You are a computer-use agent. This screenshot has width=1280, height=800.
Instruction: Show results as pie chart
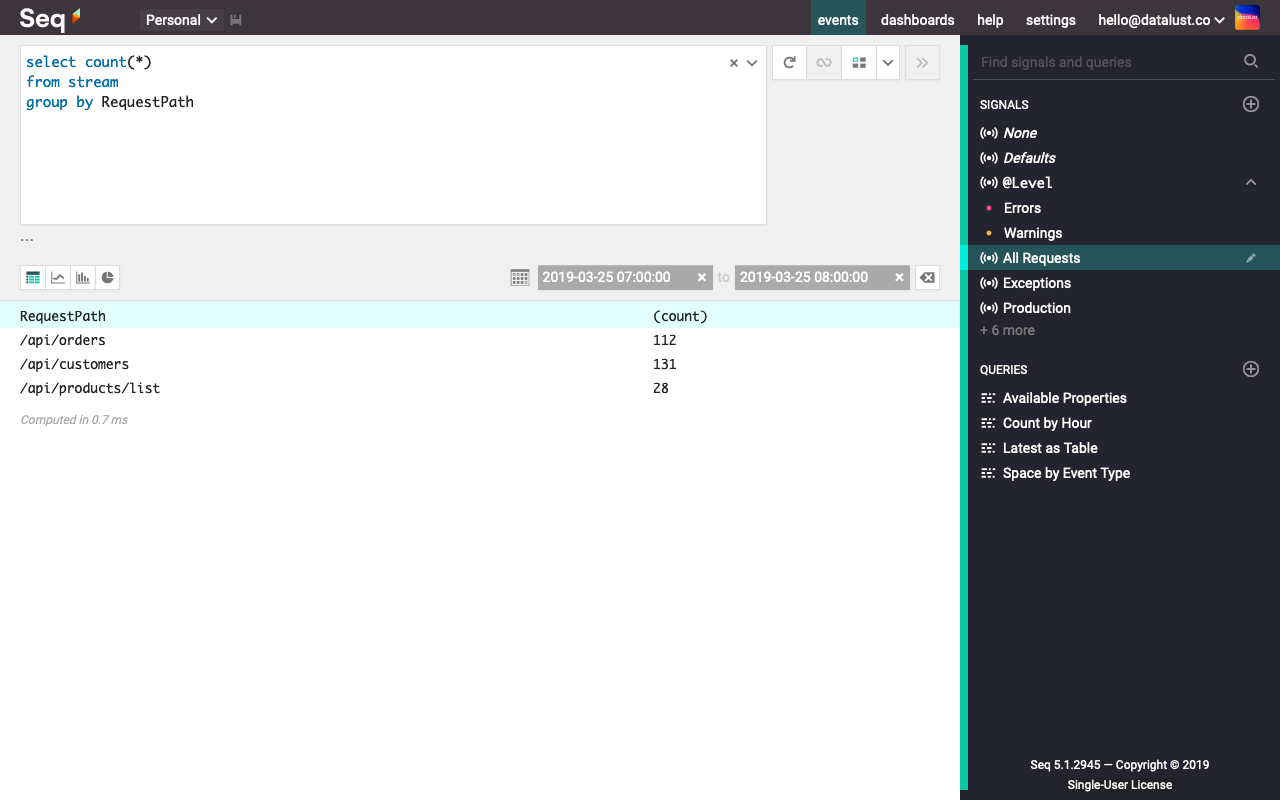point(108,277)
